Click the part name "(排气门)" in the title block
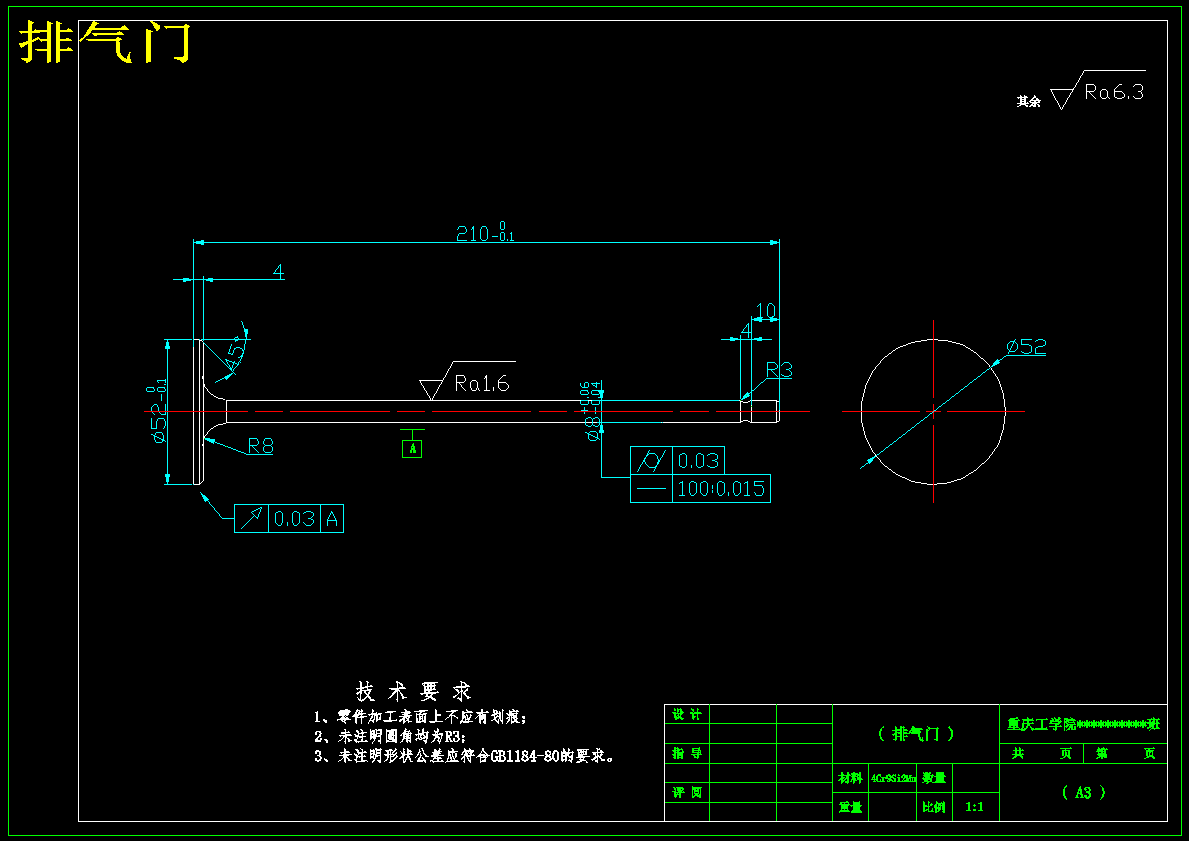The width and height of the screenshot is (1189, 841). pyautogui.click(x=916, y=734)
